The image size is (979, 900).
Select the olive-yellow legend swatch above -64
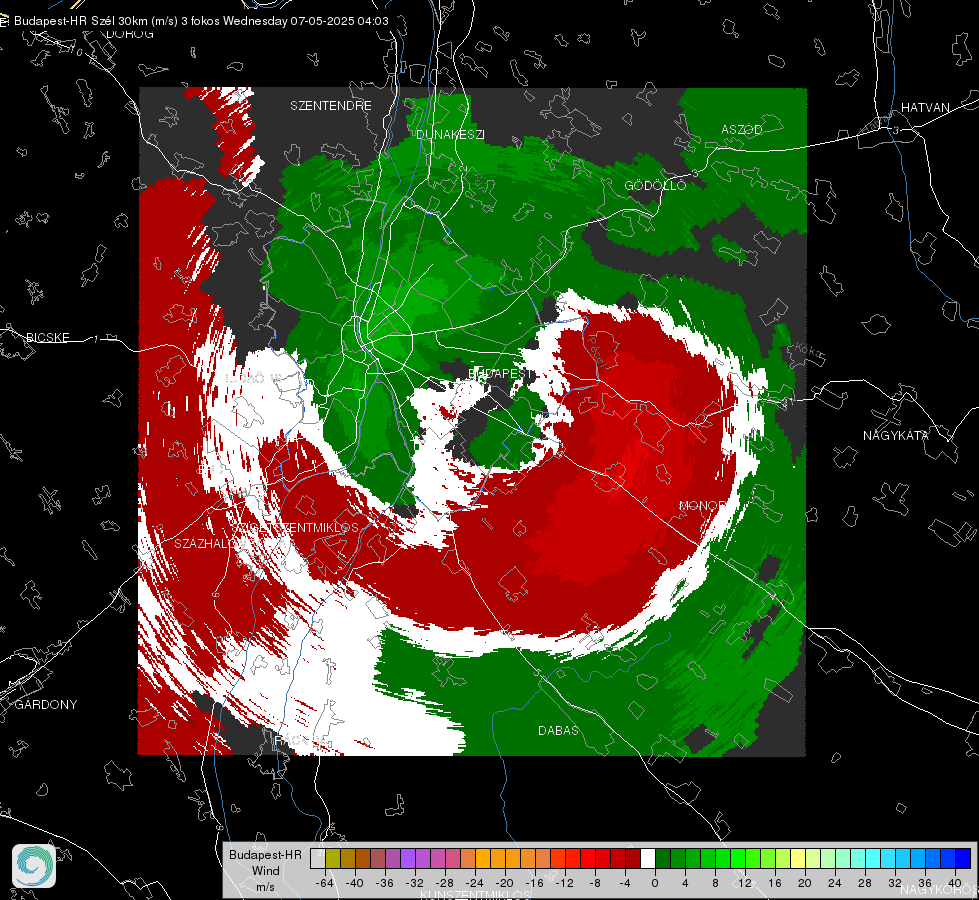333,858
